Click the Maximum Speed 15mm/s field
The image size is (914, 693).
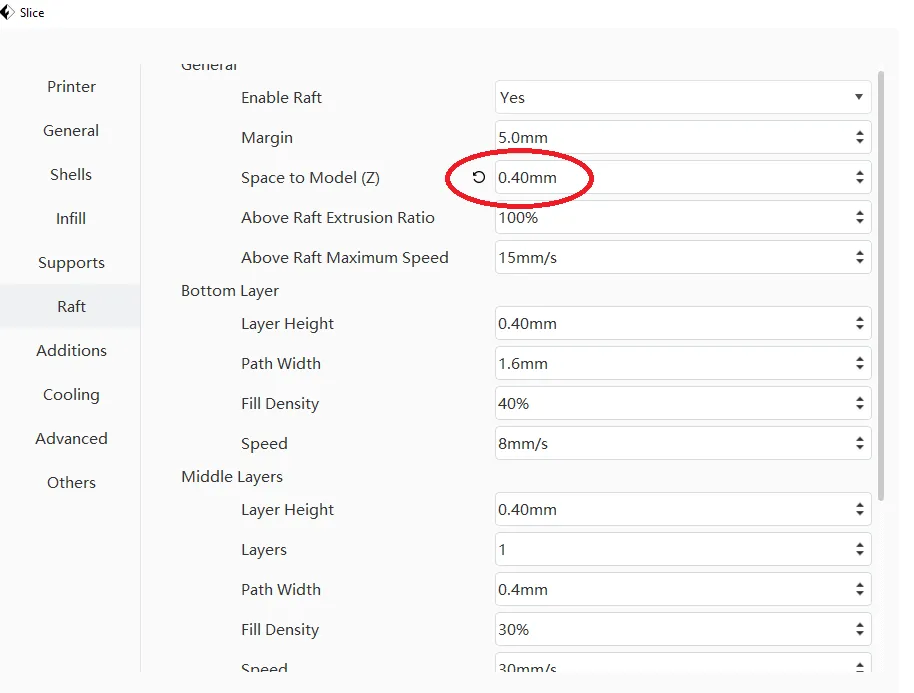tap(683, 257)
